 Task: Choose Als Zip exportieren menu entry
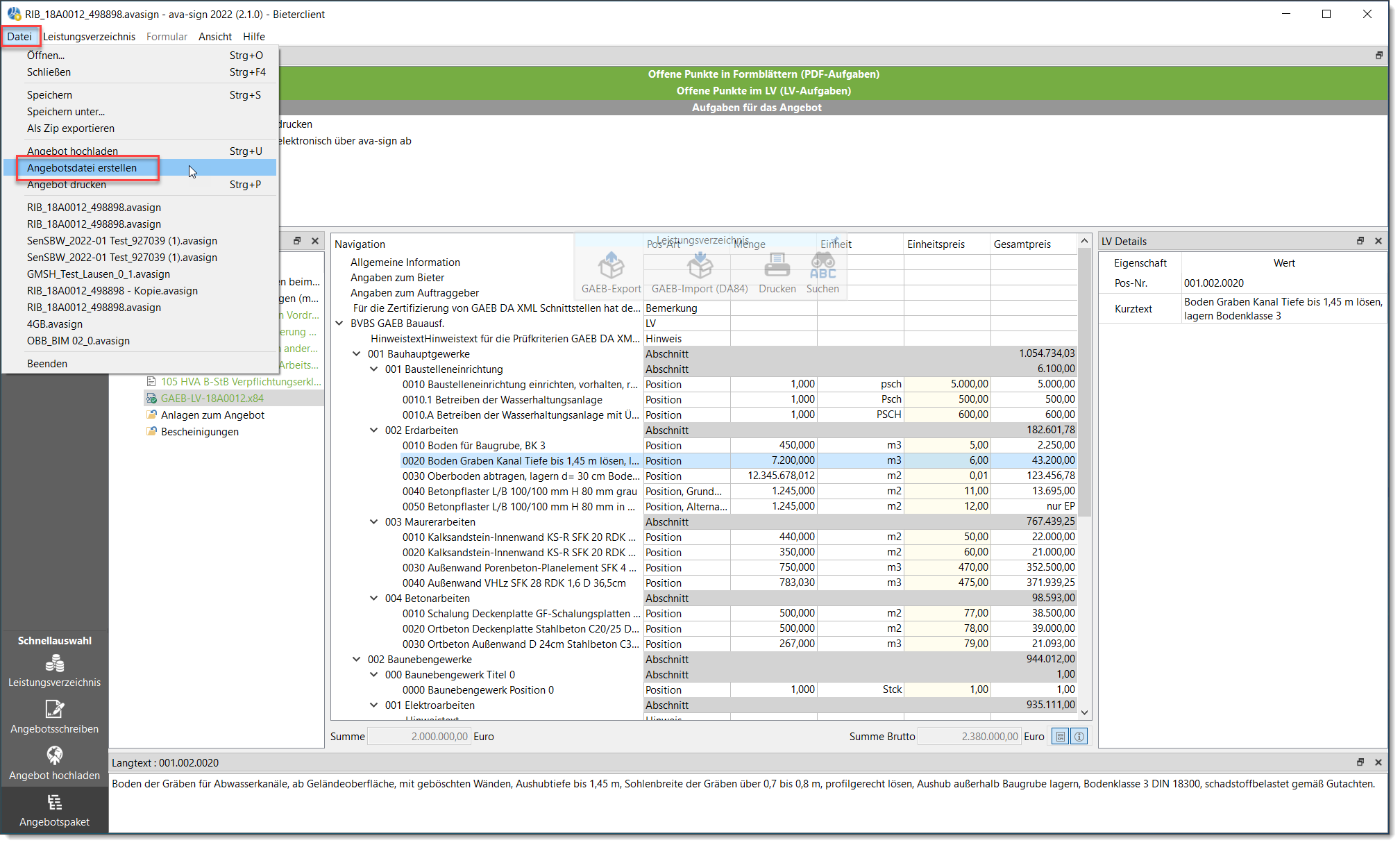(140, 128)
